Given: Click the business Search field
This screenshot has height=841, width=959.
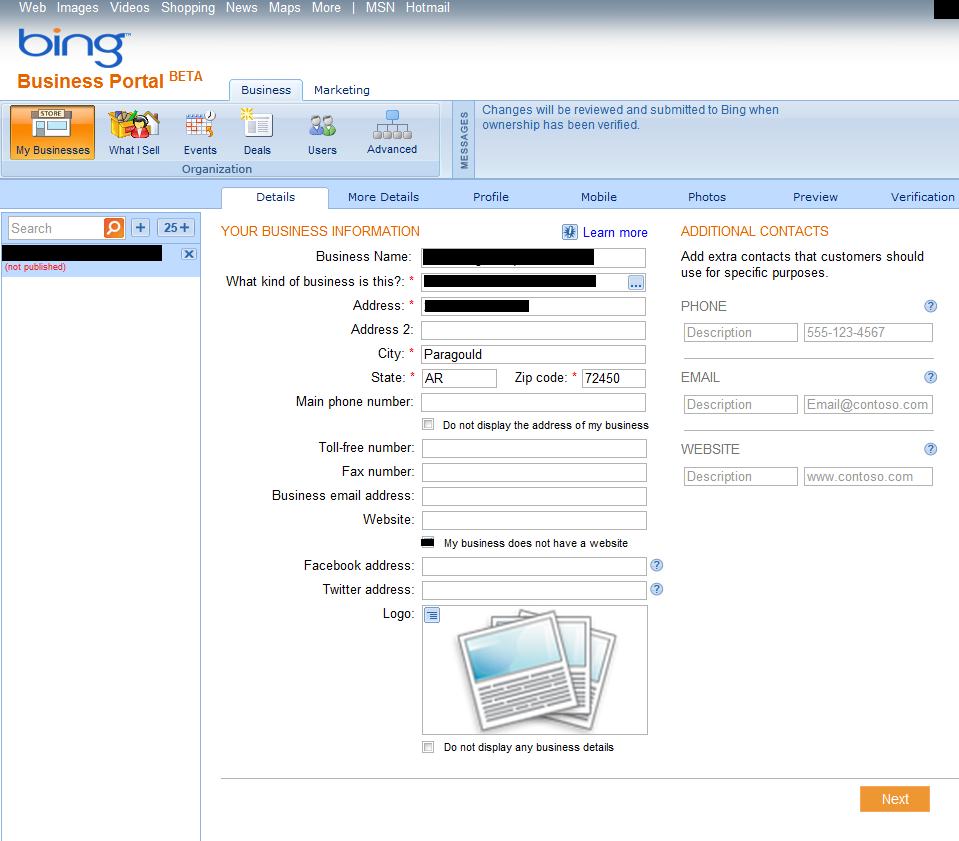Looking at the screenshot, I should pos(56,228).
